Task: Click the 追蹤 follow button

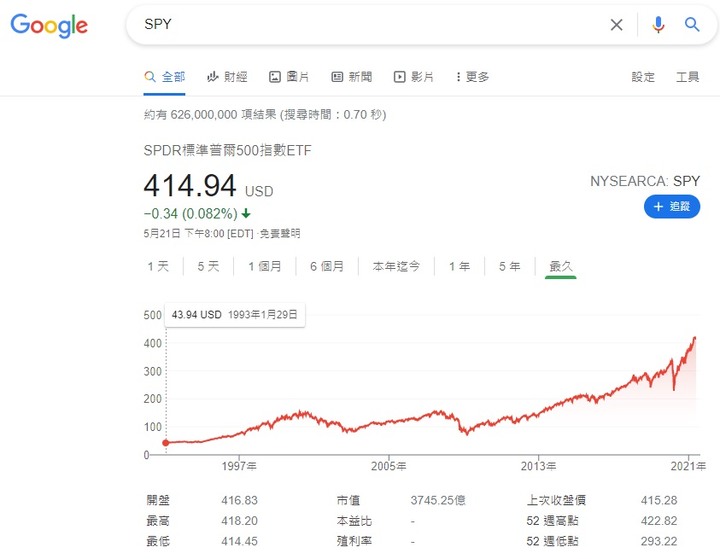Action: pyautogui.click(x=672, y=206)
